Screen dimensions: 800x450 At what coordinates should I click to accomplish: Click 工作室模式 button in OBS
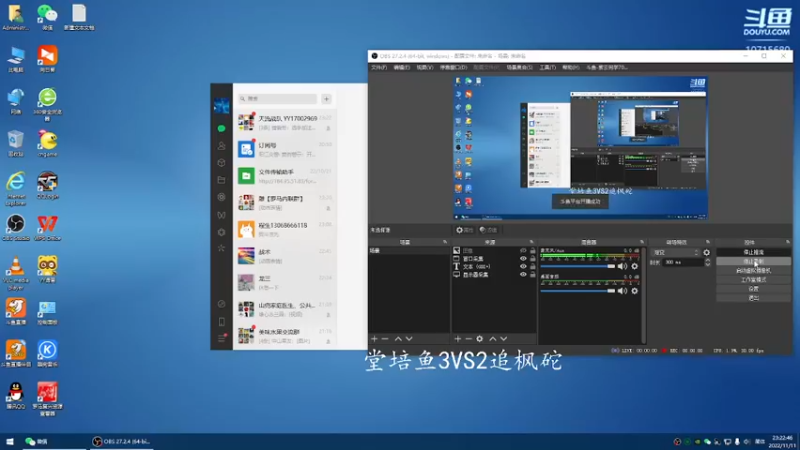tap(754, 280)
